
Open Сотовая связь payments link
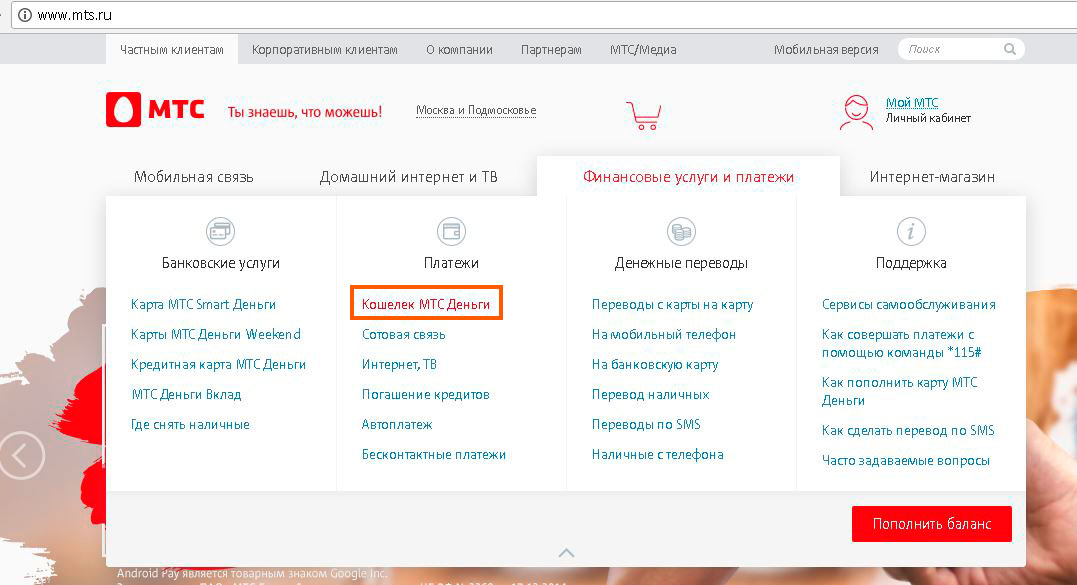pos(403,334)
